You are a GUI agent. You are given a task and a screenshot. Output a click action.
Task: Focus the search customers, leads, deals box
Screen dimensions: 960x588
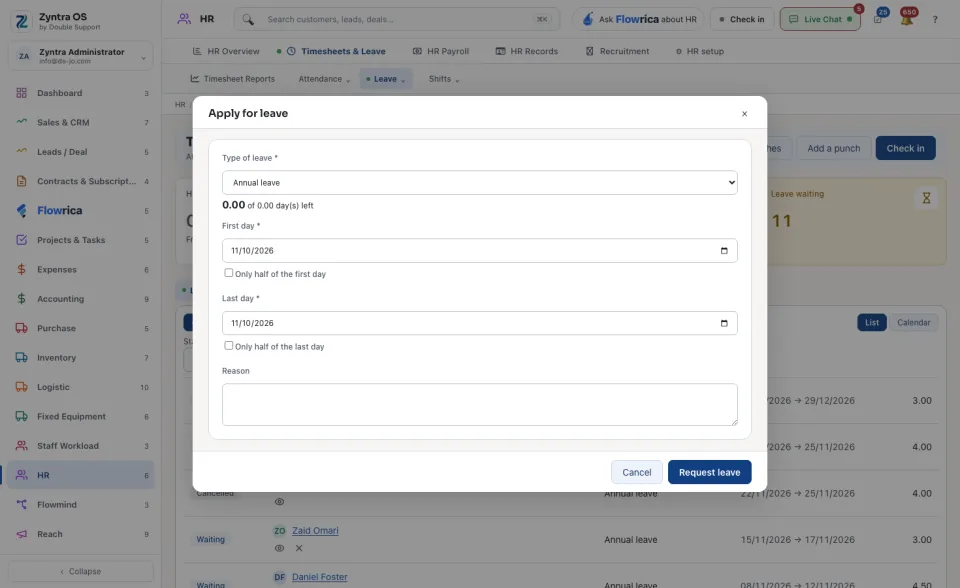[x=397, y=20]
